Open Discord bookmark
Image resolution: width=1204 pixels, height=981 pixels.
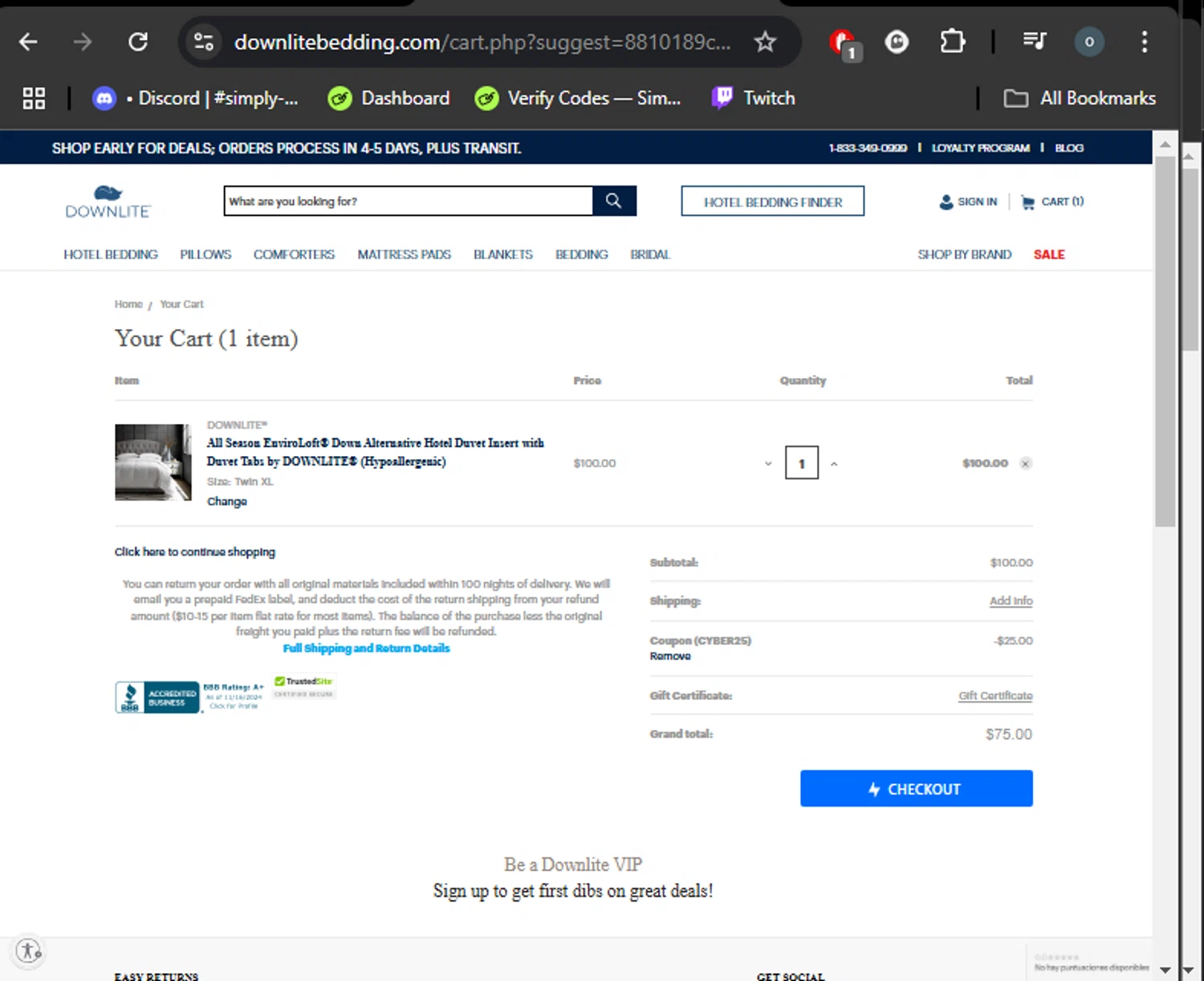[x=196, y=98]
